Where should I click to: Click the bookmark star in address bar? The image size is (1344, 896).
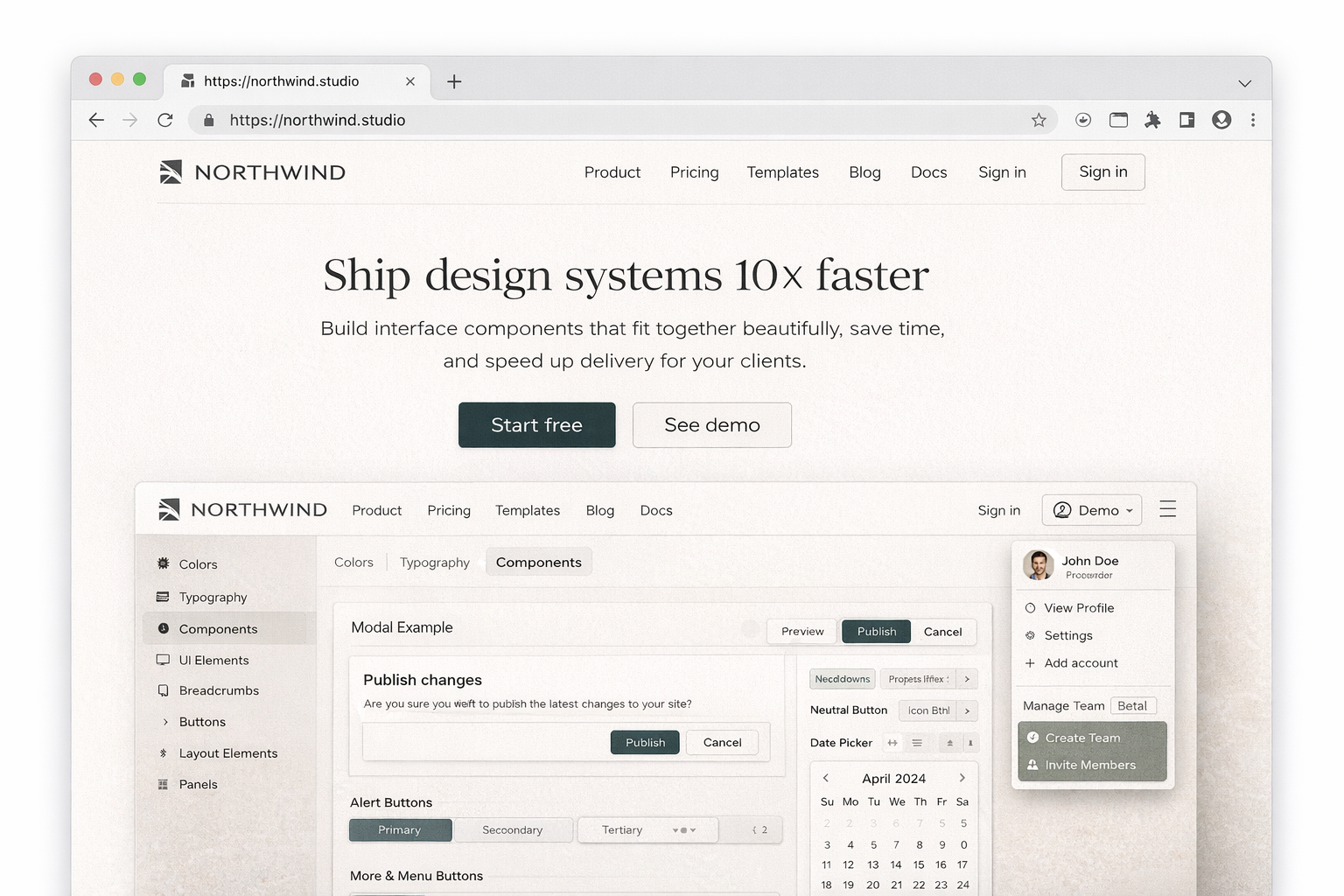[x=1039, y=120]
